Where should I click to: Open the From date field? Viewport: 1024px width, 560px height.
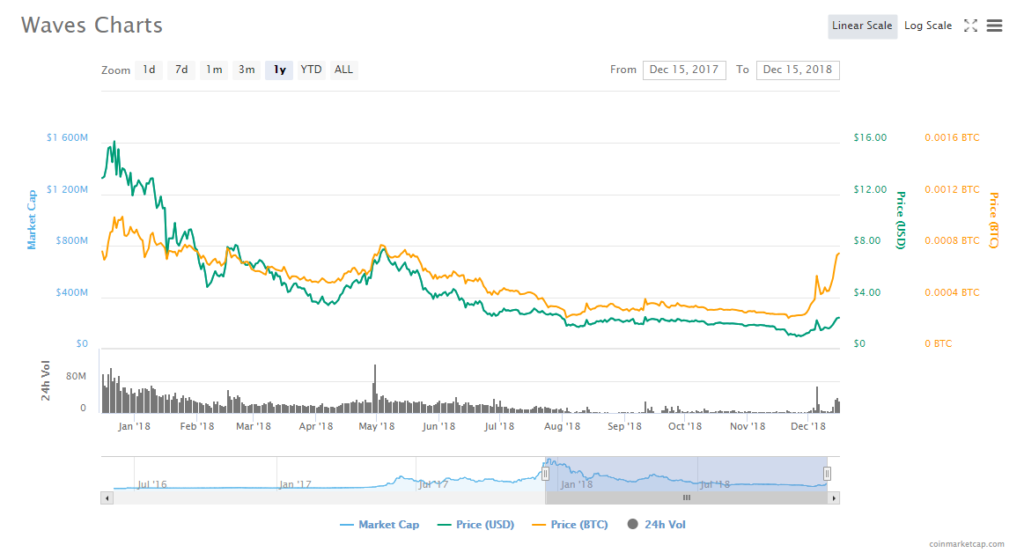tap(685, 70)
